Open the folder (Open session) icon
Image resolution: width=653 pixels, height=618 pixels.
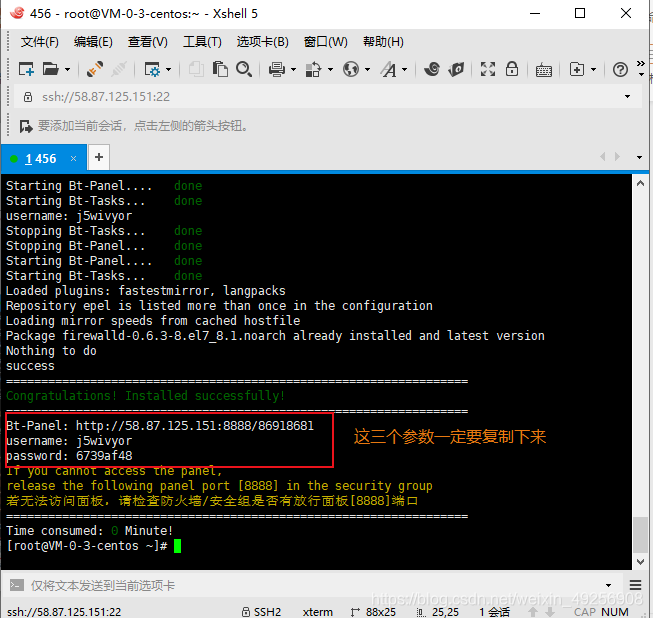(51, 69)
